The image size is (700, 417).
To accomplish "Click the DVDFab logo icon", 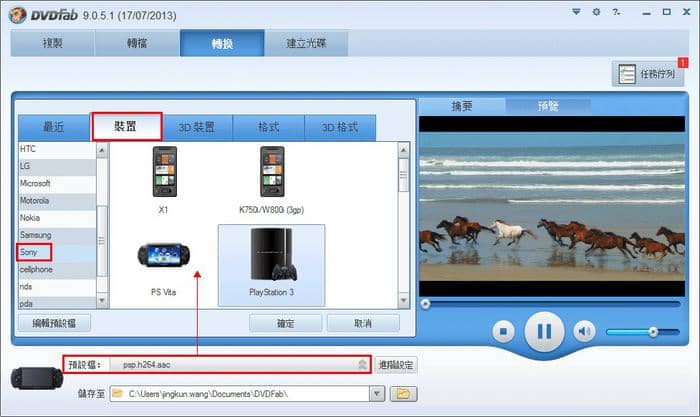I will click(x=17, y=15).
